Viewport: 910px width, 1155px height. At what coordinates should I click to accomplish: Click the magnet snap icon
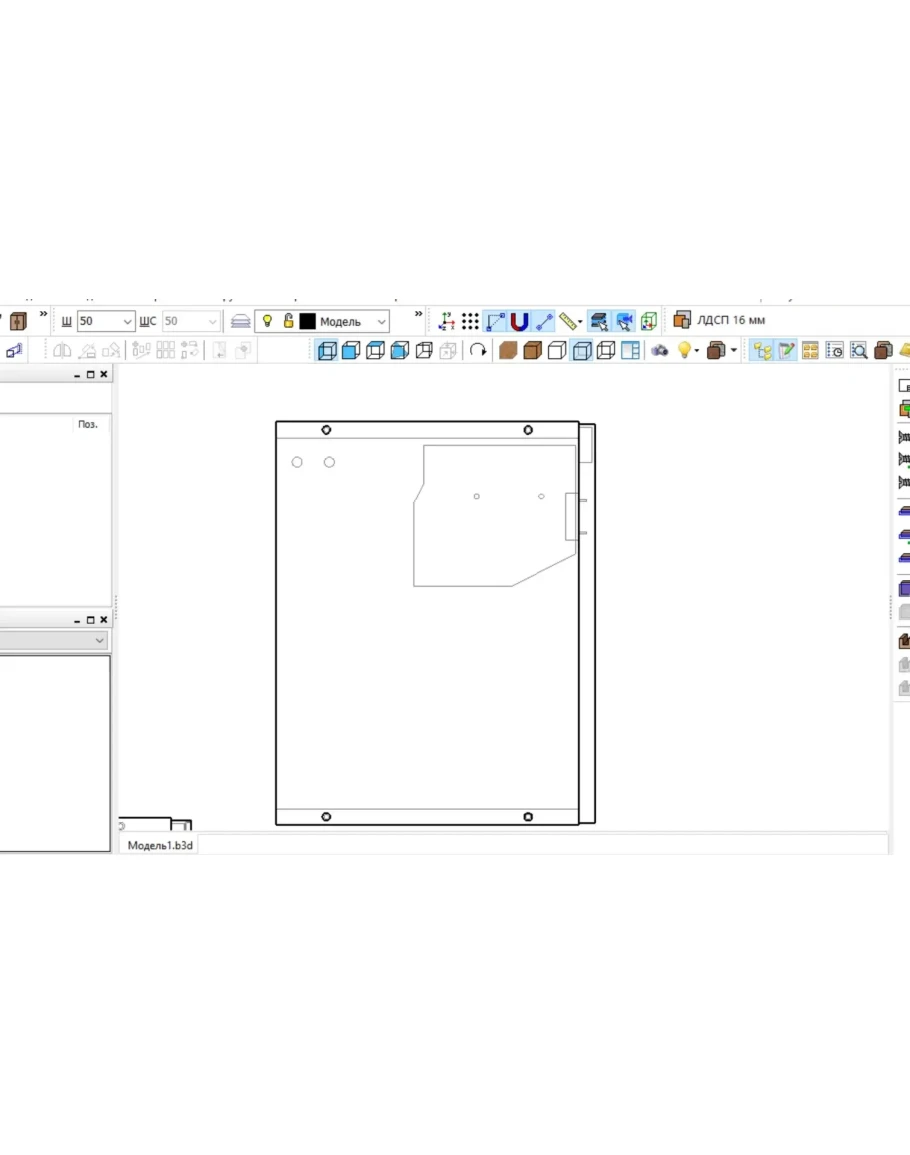tap(519, 321)
